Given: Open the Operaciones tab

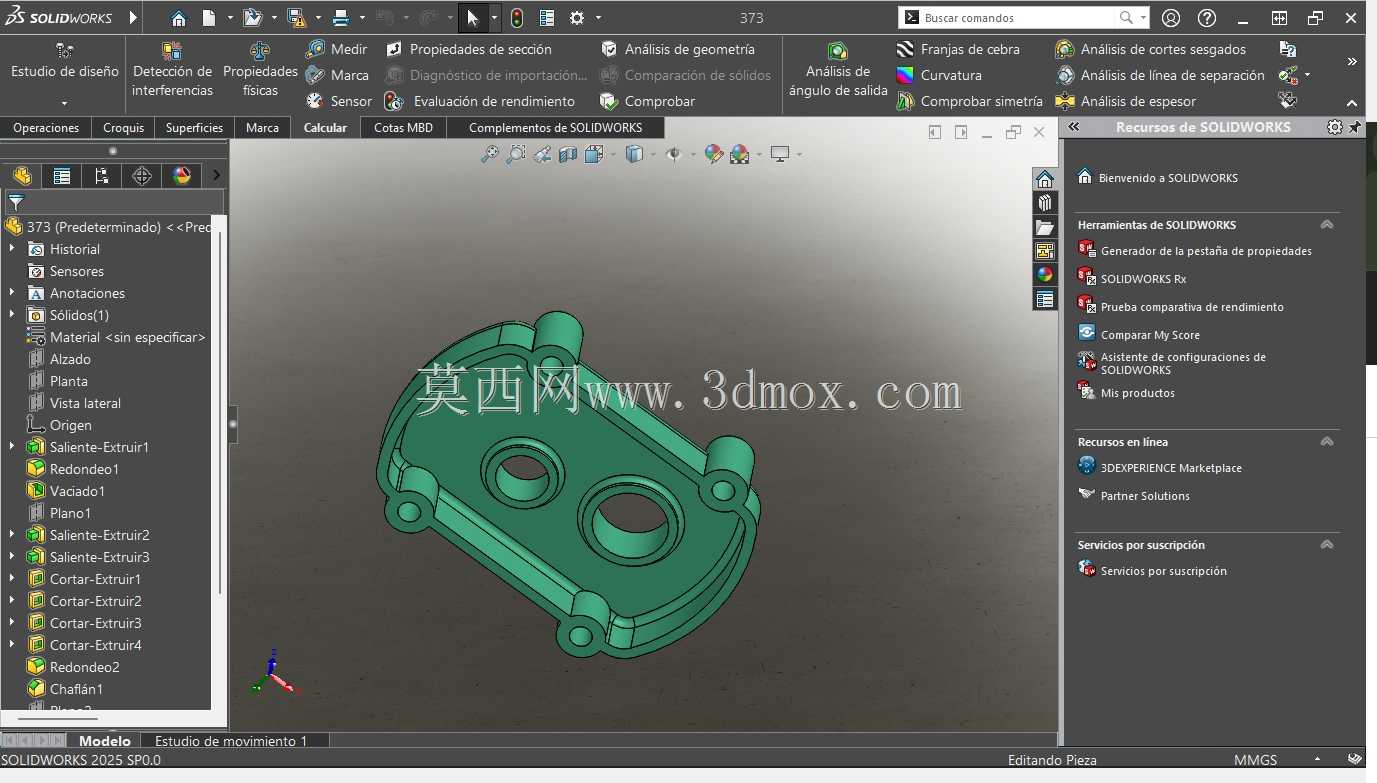Looking at the screenshot, I should coord(46,128).
